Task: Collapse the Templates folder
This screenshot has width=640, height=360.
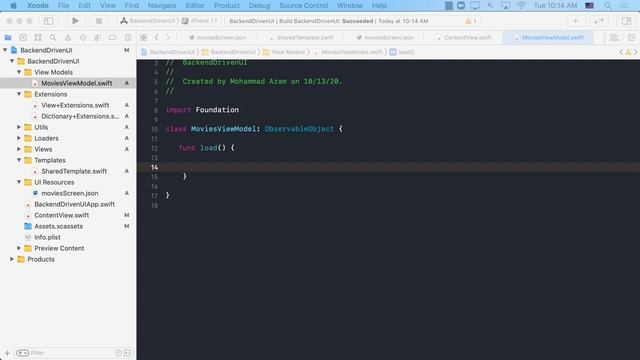Action: [19, 160]
